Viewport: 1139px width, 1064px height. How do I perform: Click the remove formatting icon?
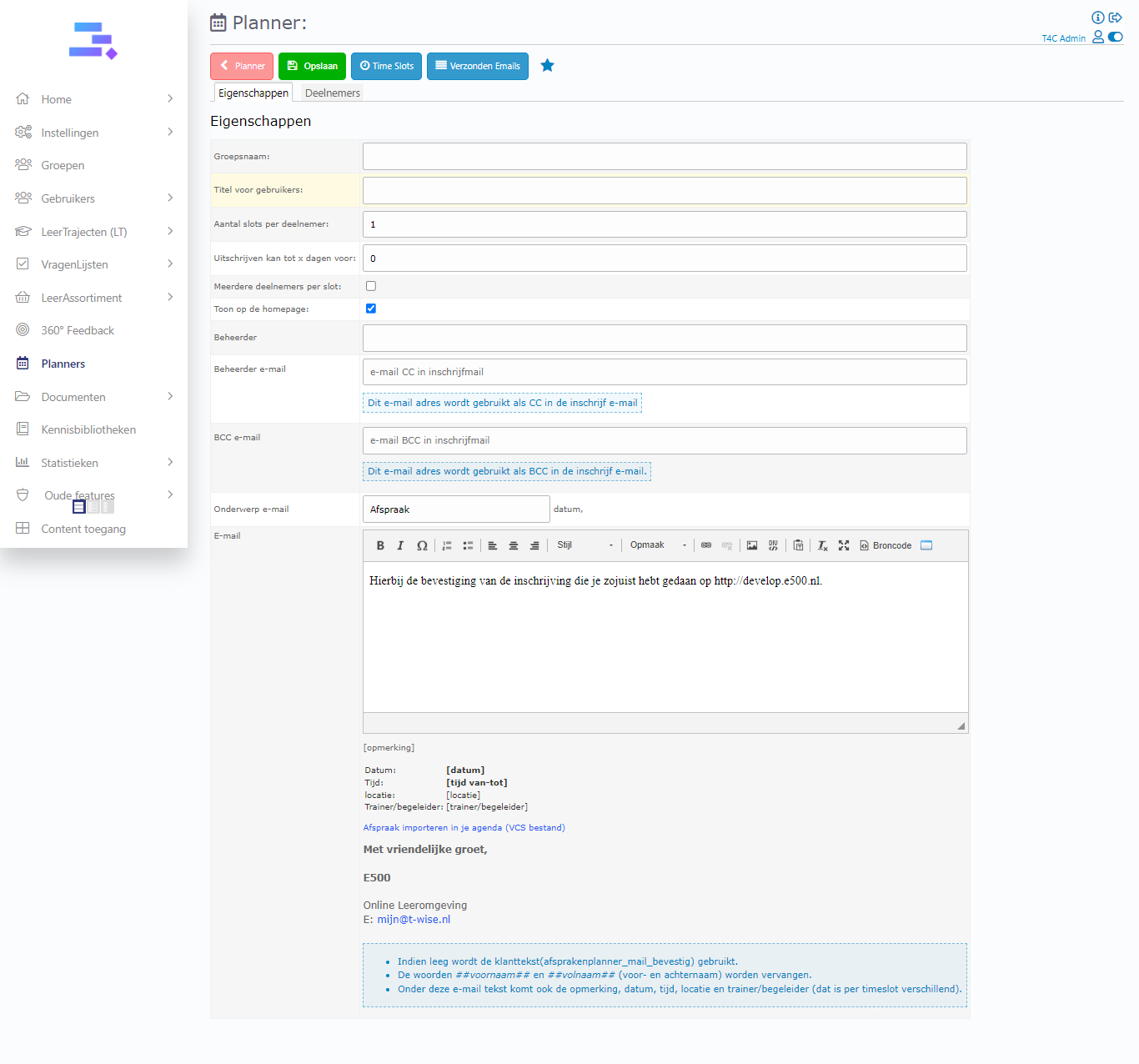pos(822,545)
